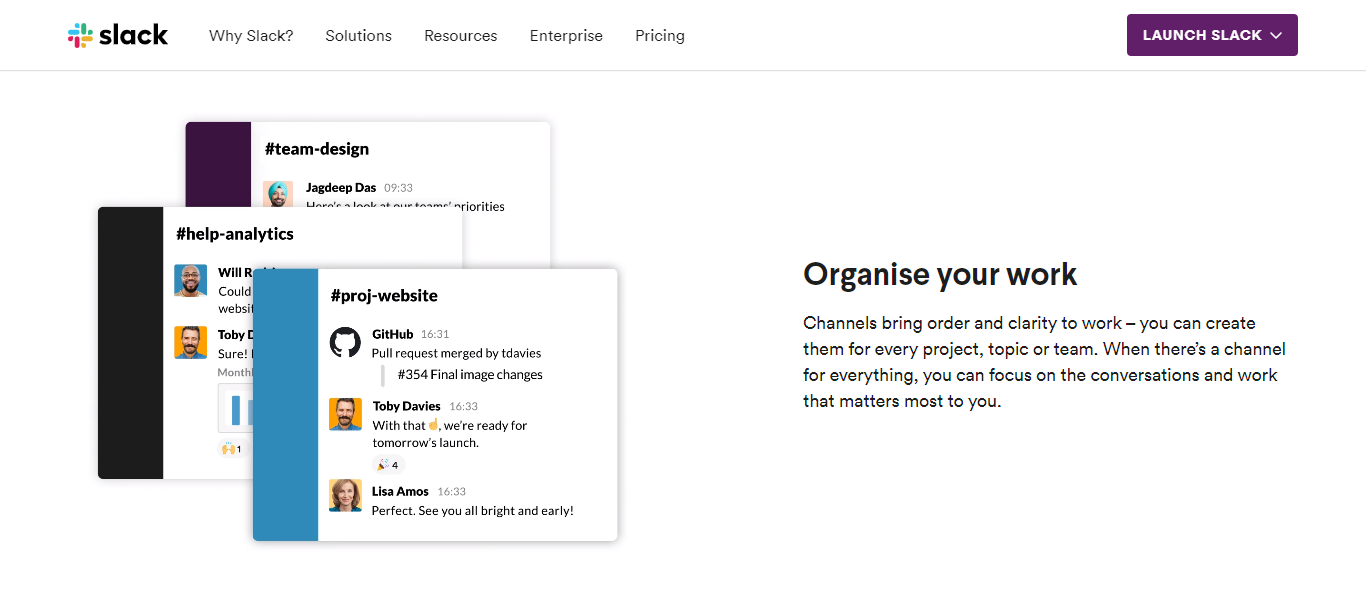Click 'Pull request merged by tdavies' message
This screenshot has height=600, width=1366.
pyautogui.click(x=456, y=353)
